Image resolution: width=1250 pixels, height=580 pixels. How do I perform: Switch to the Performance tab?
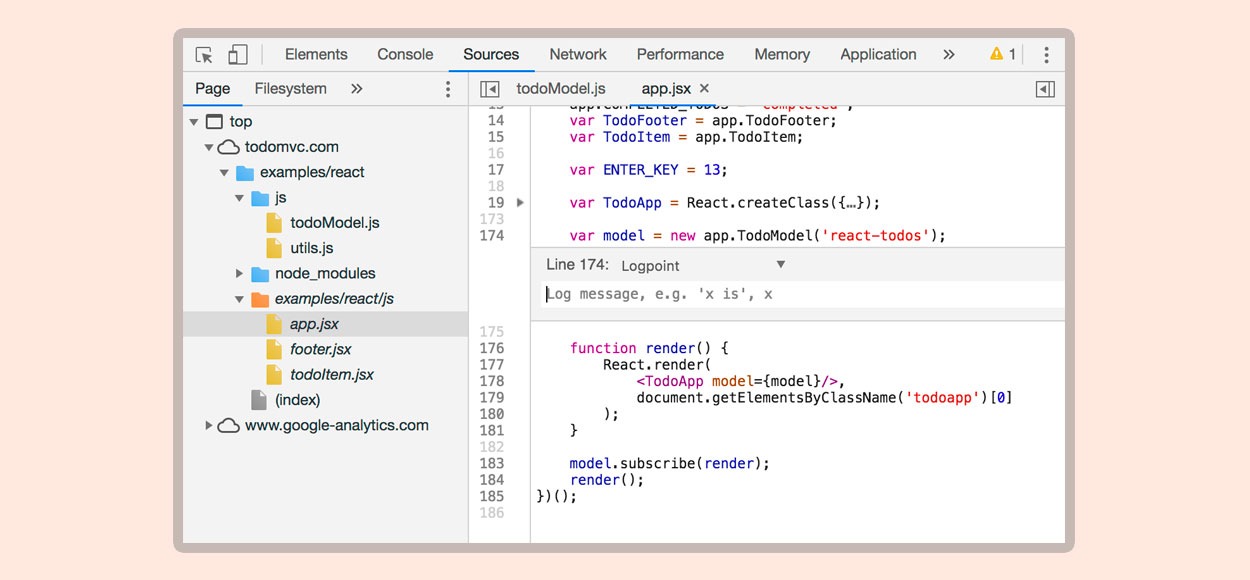click(x=680, y=55)
